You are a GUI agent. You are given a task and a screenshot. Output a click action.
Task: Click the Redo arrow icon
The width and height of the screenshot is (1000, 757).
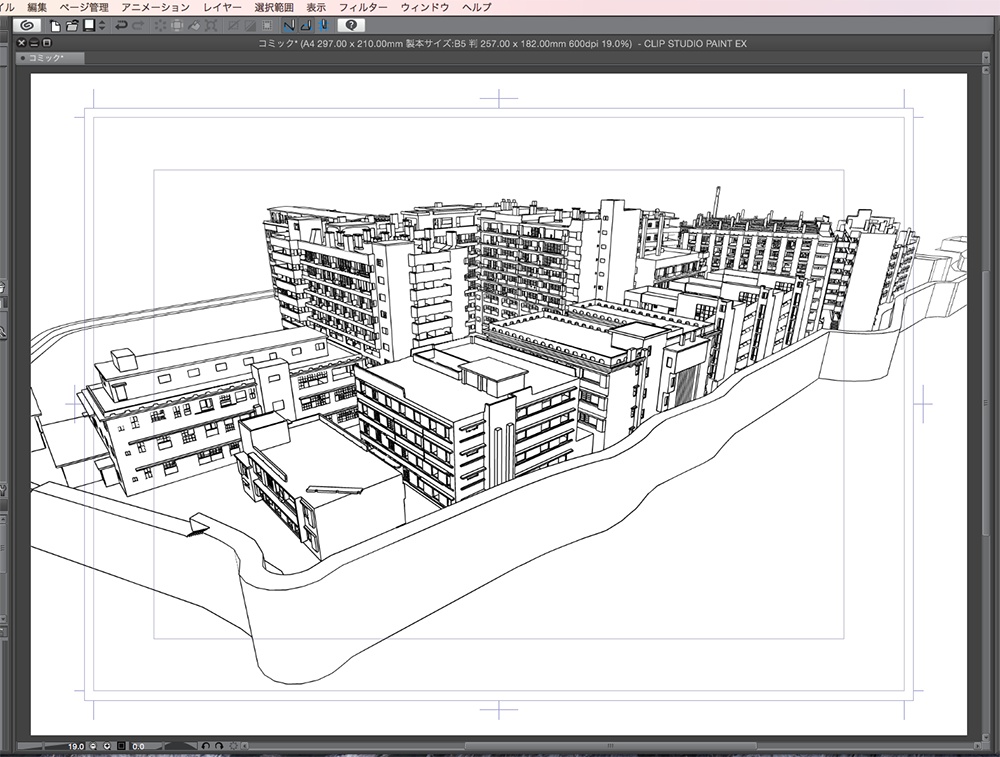point(138,24)
